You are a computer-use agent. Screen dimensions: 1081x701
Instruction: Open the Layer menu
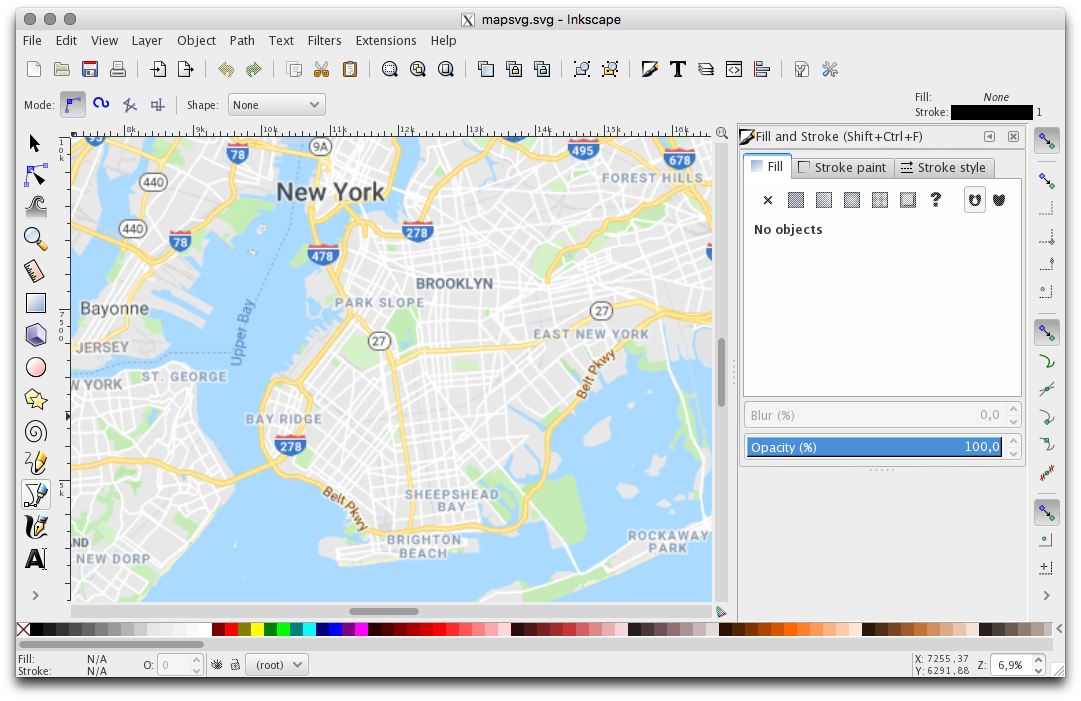(x=147, y=41)
